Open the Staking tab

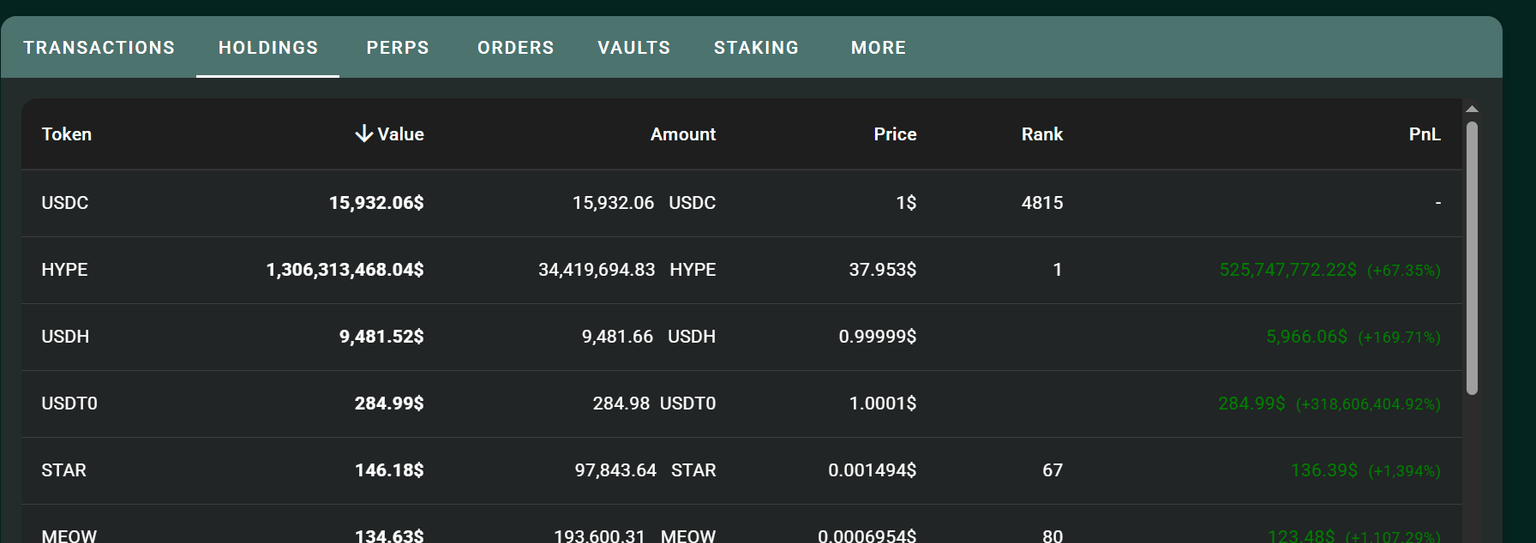tap(756, 48)
